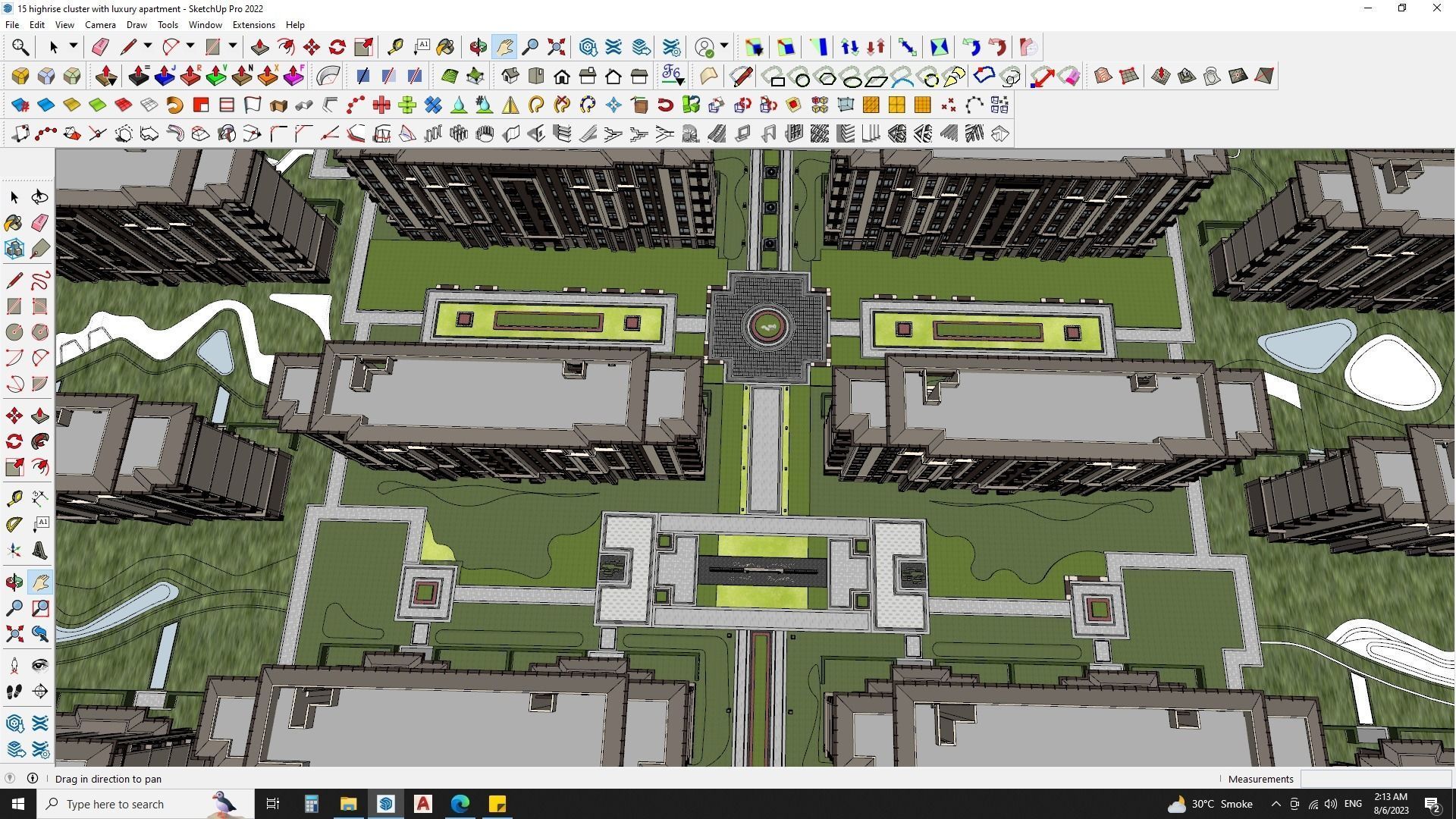Open the Line tool dropdown arrow
Viewport: 1456px width, 819px height.
click(x=148, y=47)
